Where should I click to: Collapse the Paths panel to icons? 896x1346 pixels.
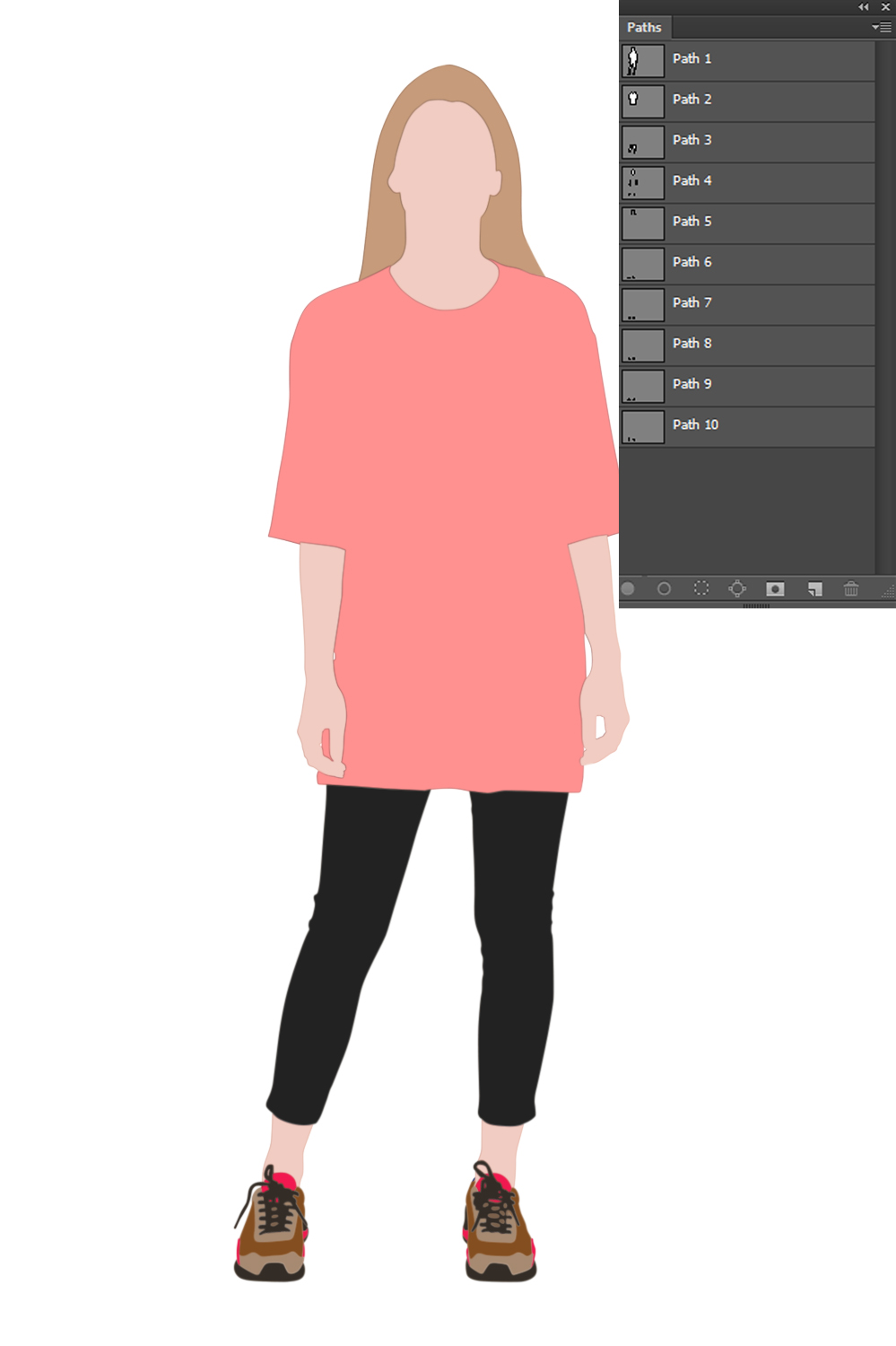863,7
